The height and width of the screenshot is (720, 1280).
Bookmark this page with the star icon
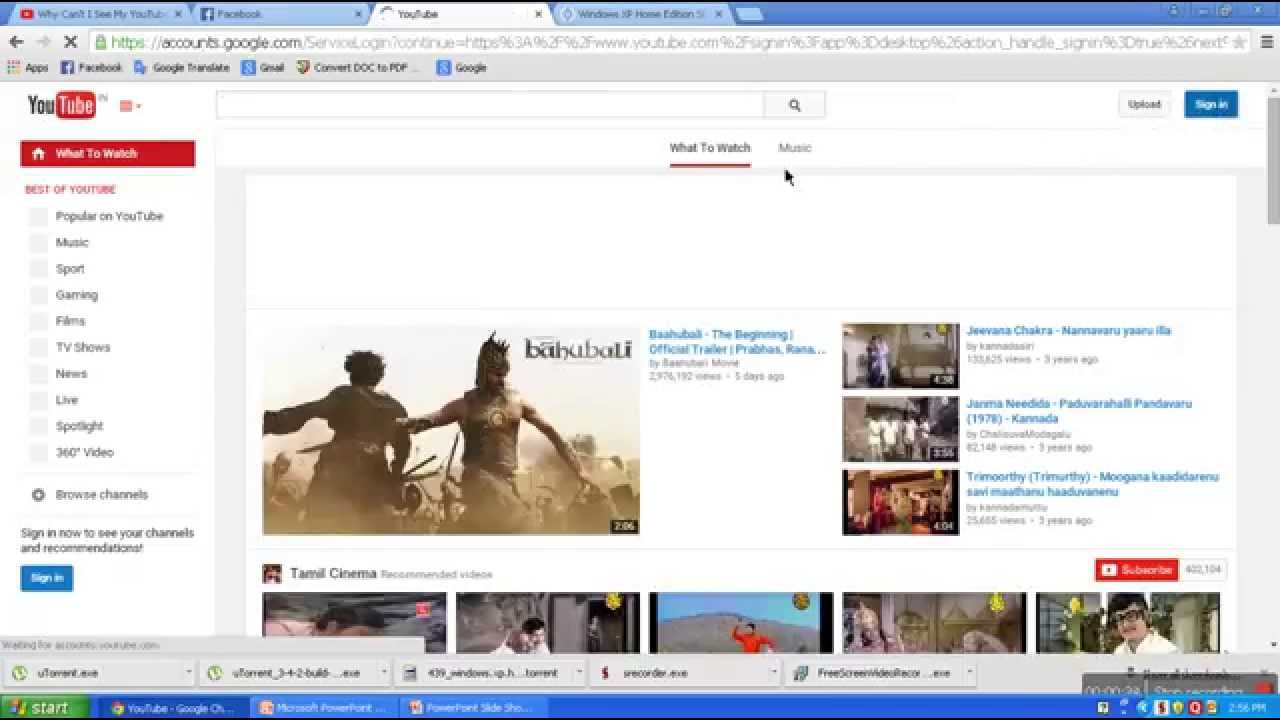1239,42
